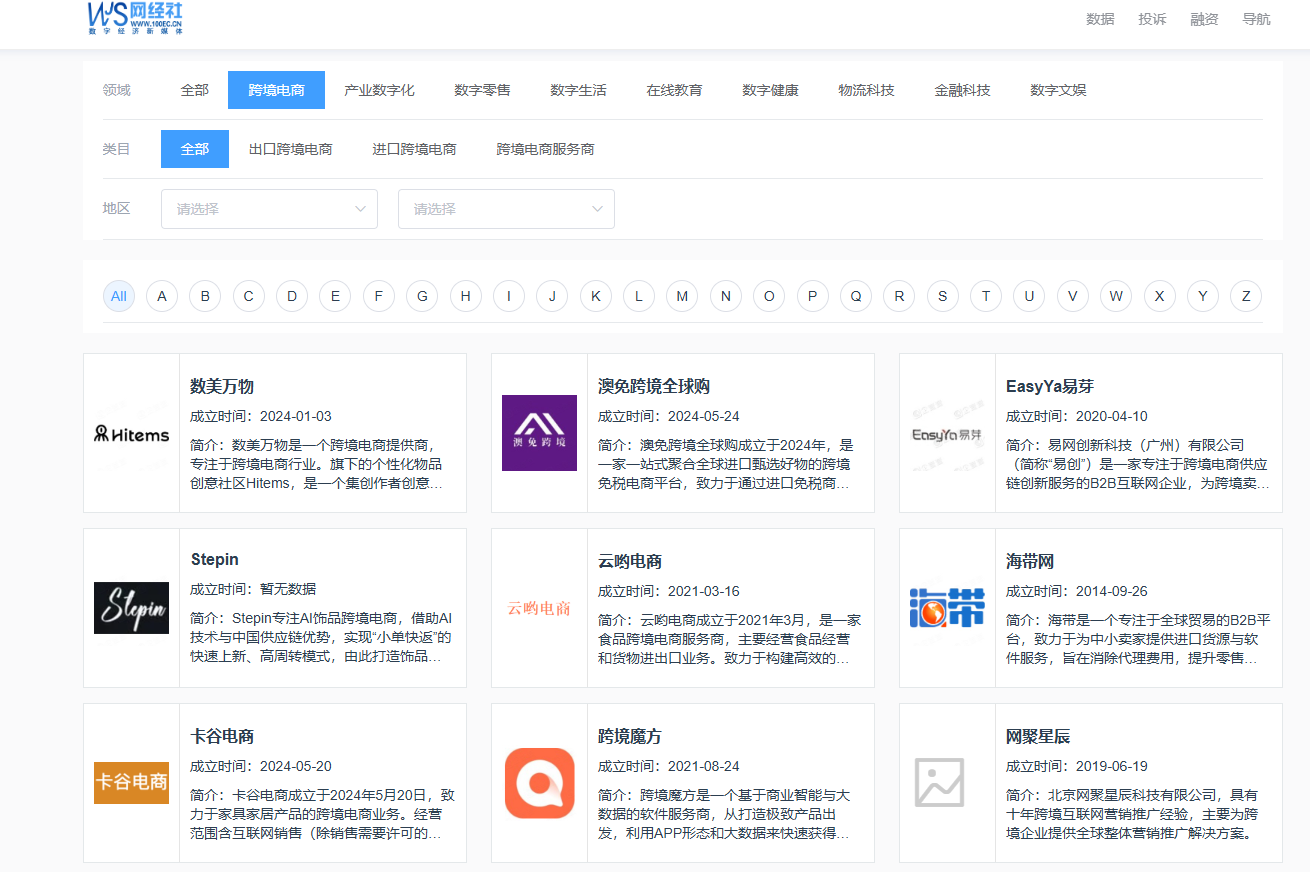Open the black Stepin logo
The width and height of the screenshot is (1310, 872).
132,608
